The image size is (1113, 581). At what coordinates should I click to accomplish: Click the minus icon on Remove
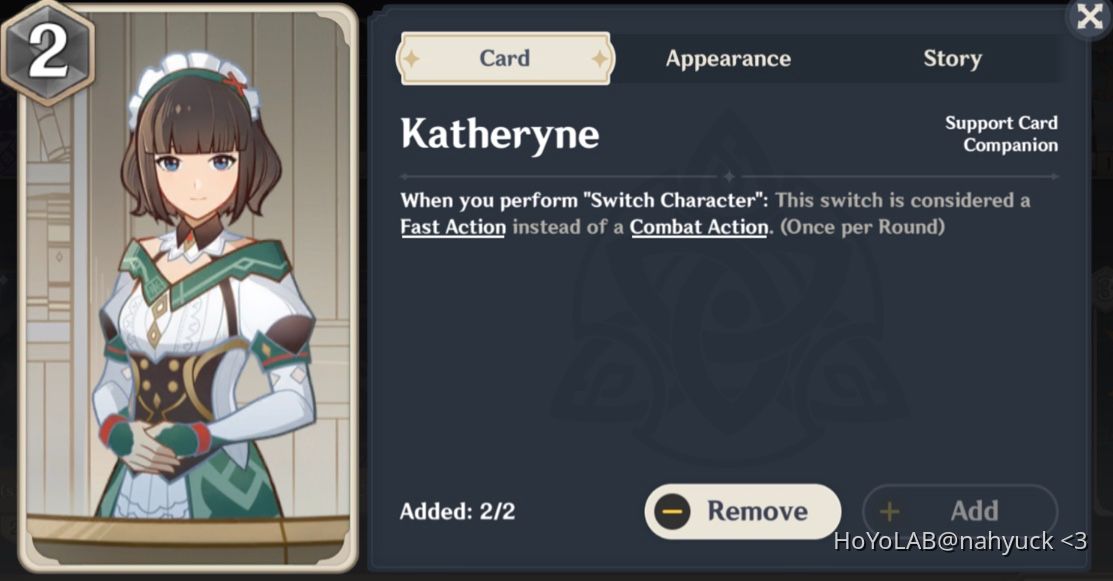[671, 511]
